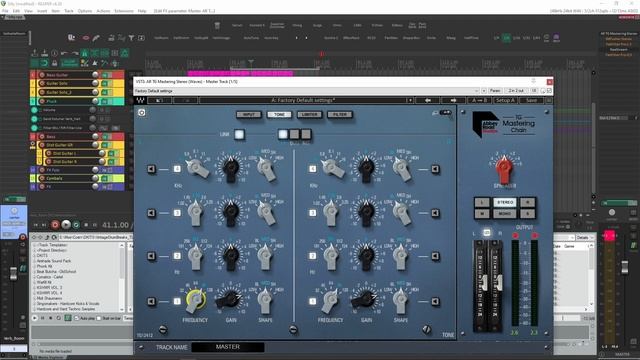The image size is (640, 360).
Task: Click the transport Stop button
Action: tap(86, 225)
